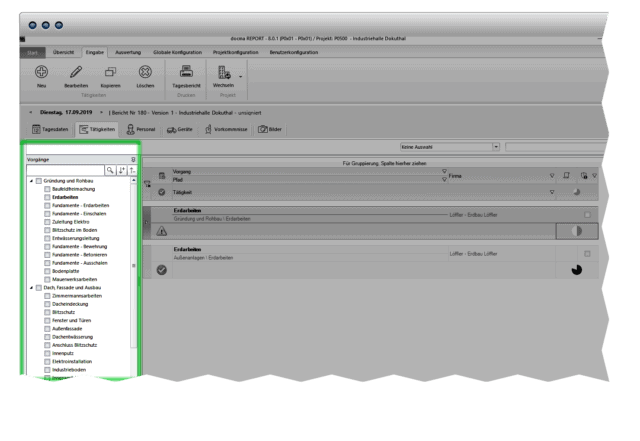Click the three-quarter progress pie in second row
The image size is (640, 441).
pos(577,270)
